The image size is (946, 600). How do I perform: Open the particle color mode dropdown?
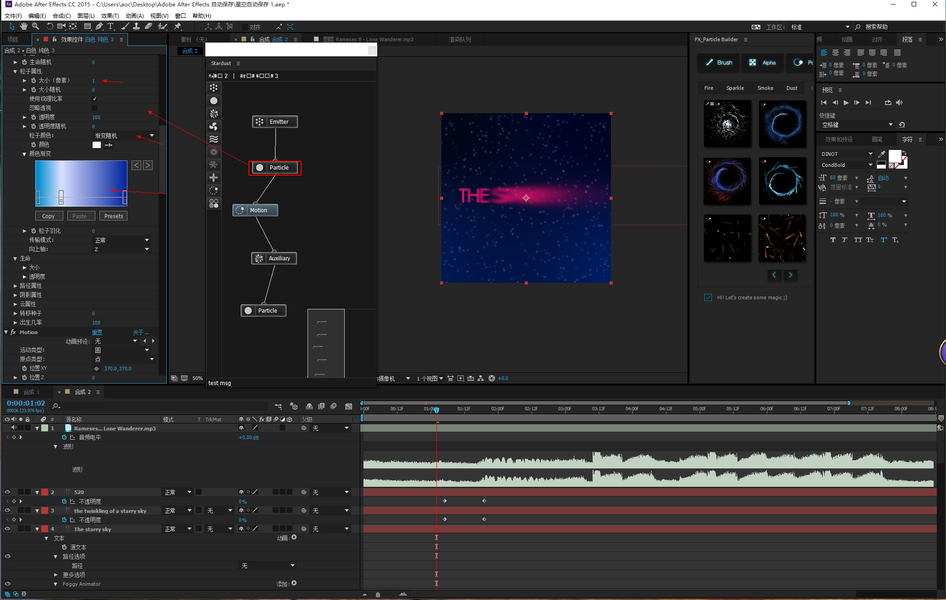124,136
